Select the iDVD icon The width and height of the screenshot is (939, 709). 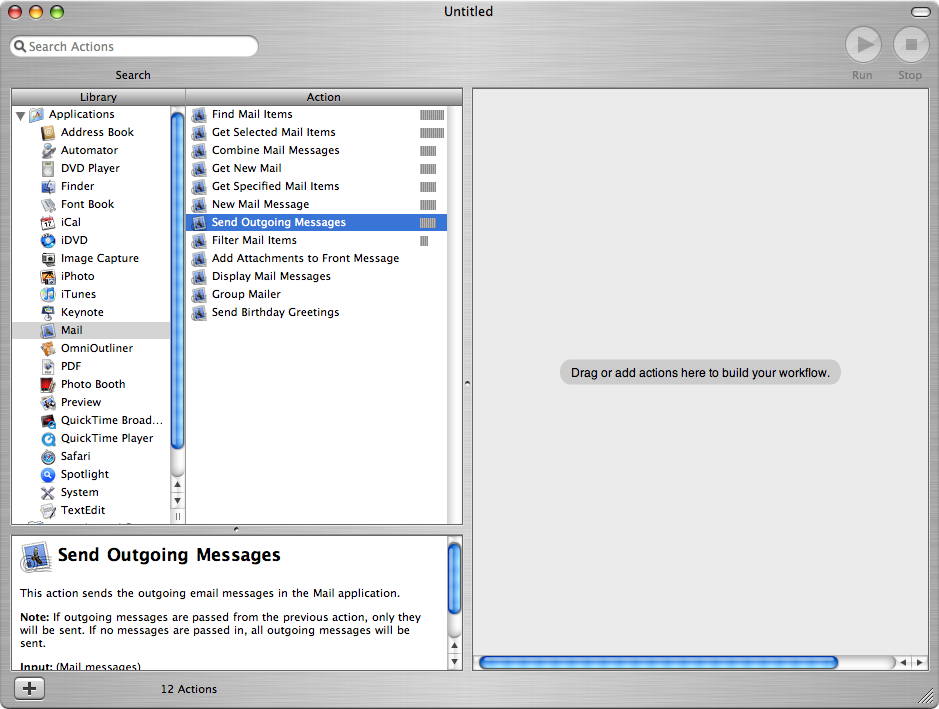(x=48, y=240)
